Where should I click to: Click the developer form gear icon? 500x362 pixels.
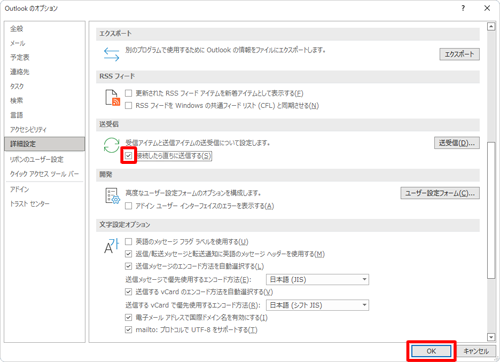(x=112, y=196)
